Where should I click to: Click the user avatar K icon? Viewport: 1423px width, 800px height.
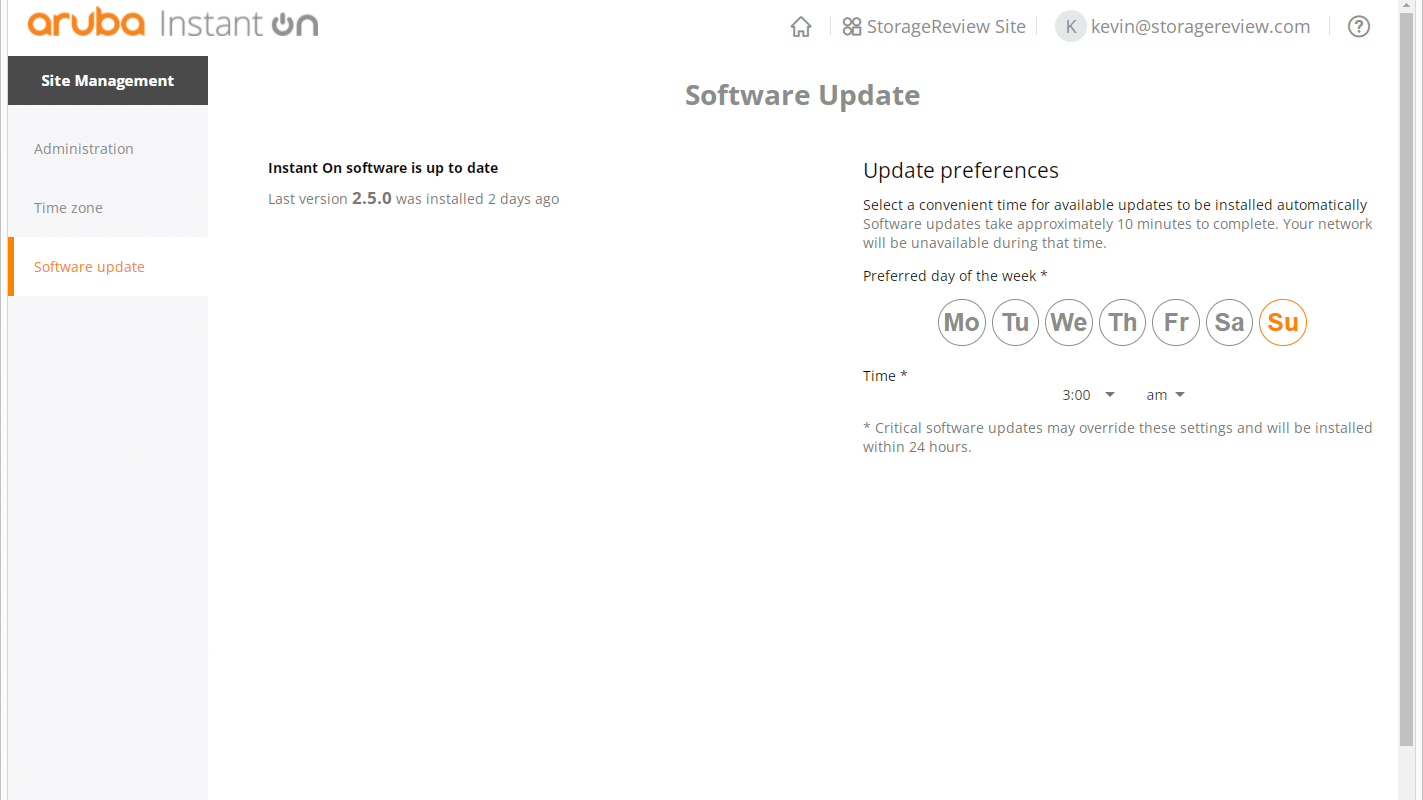click(x=1070, y=27)
